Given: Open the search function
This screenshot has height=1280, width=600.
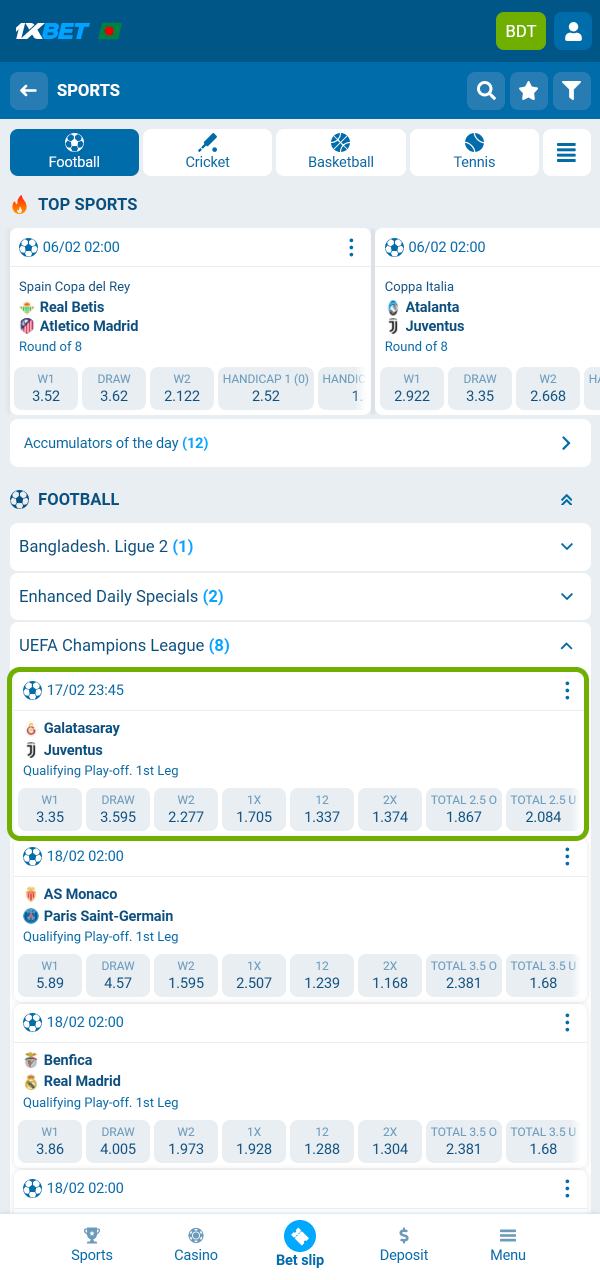Looking at the screenshot, I should click(x=486, y=90).
